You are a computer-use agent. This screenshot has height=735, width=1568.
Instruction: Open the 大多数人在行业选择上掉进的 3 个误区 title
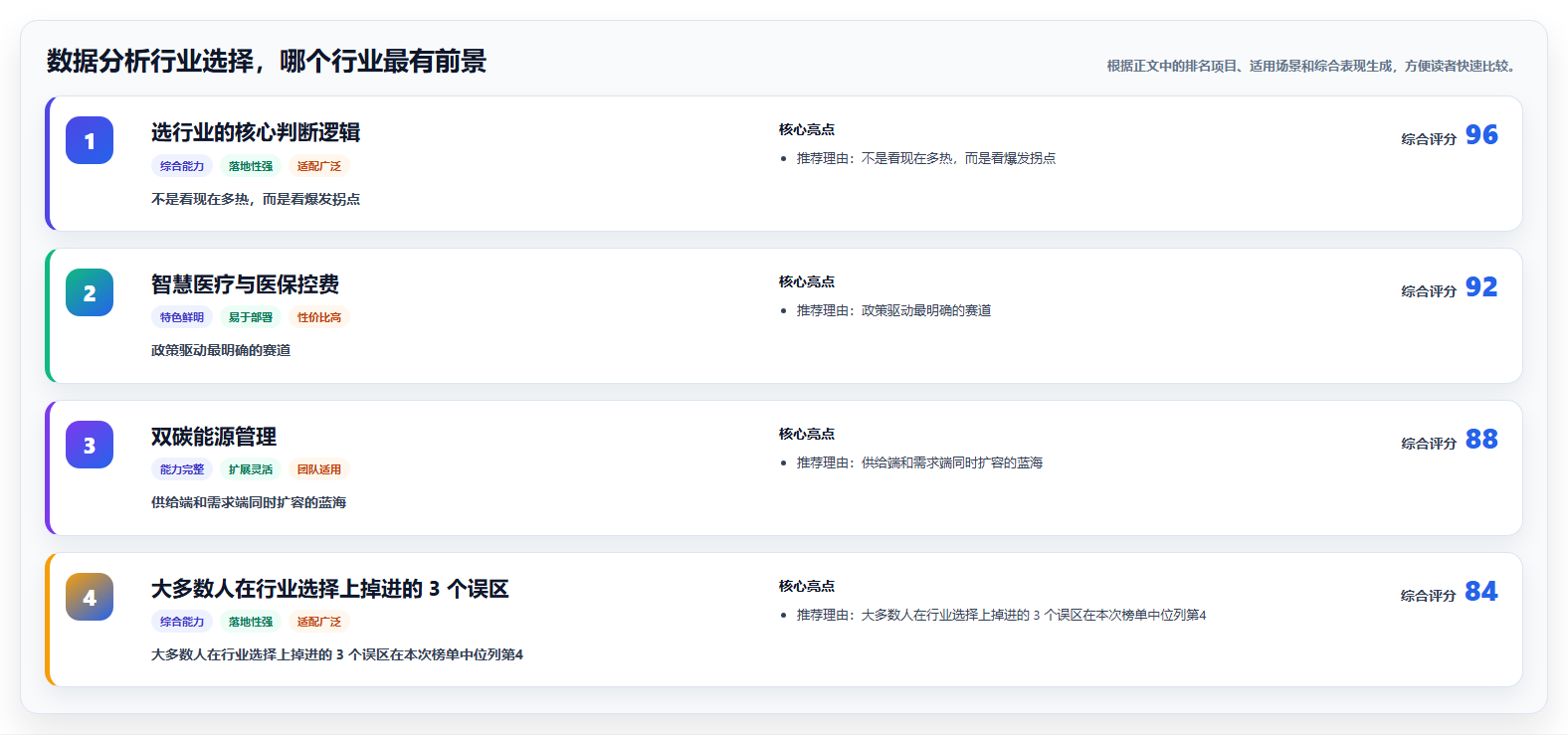point(329,589)
